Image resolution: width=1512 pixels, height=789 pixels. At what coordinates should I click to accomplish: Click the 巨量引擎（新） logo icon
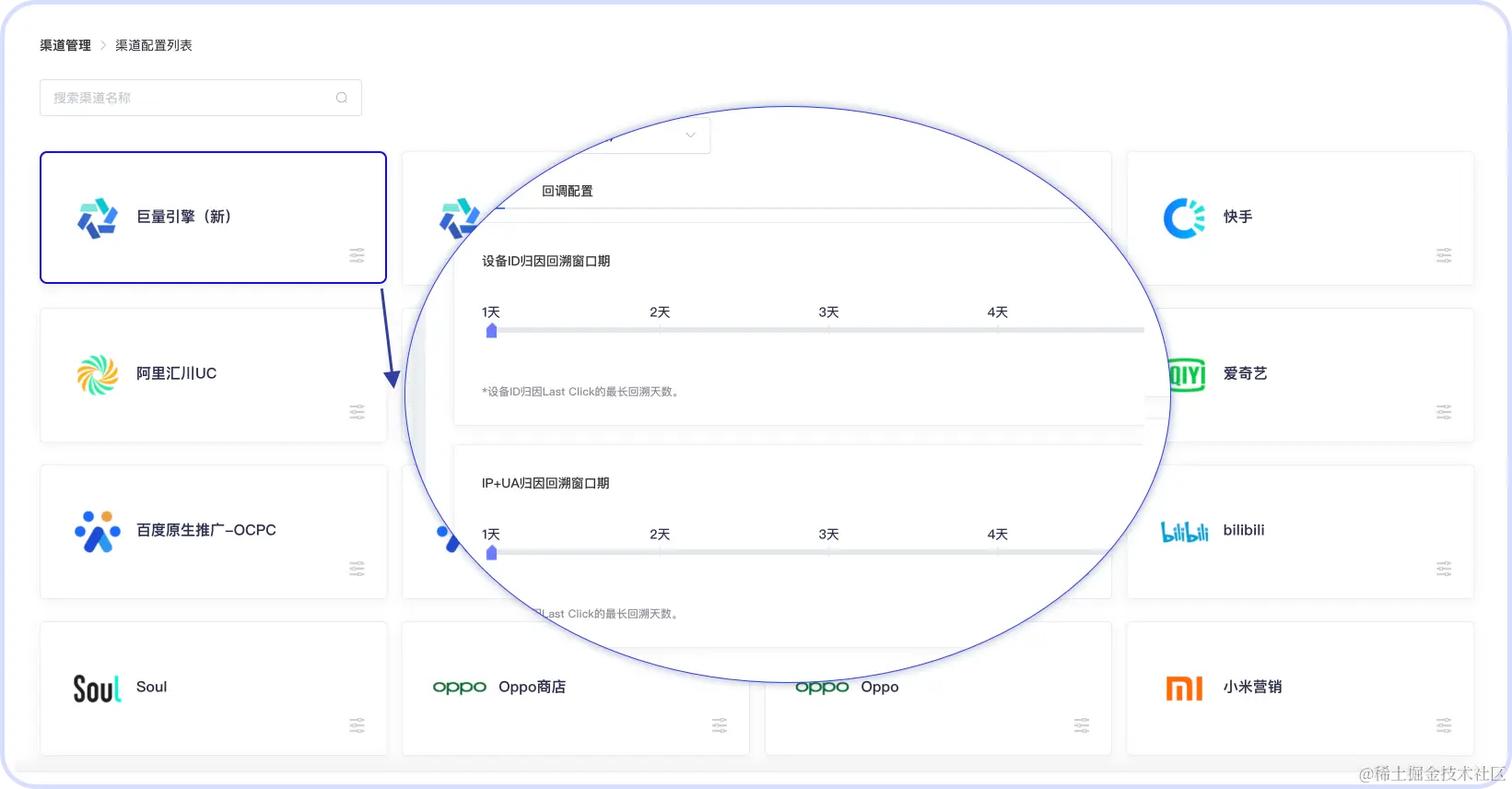pos(98,218)
